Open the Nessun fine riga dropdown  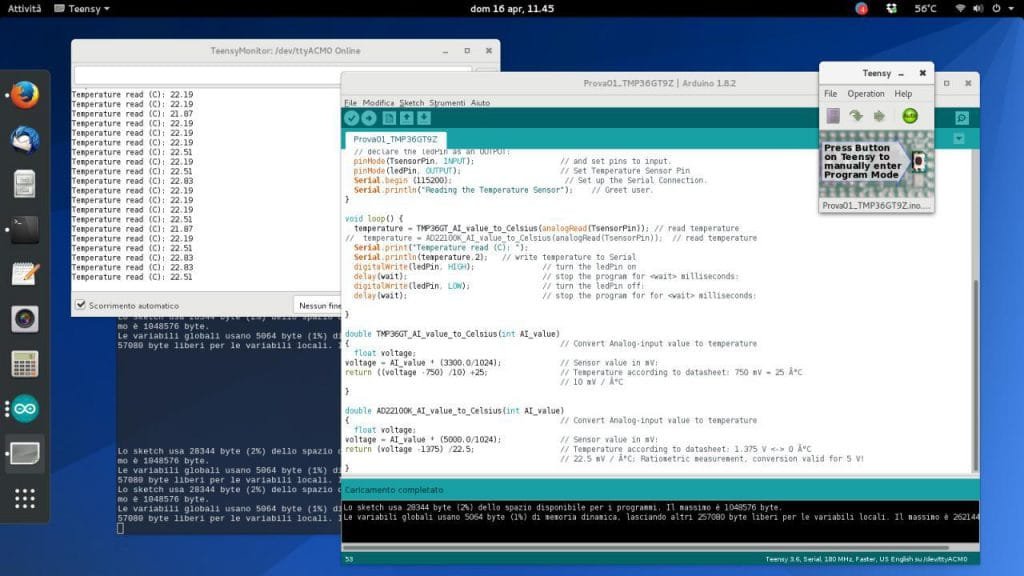tap(318, 306)
